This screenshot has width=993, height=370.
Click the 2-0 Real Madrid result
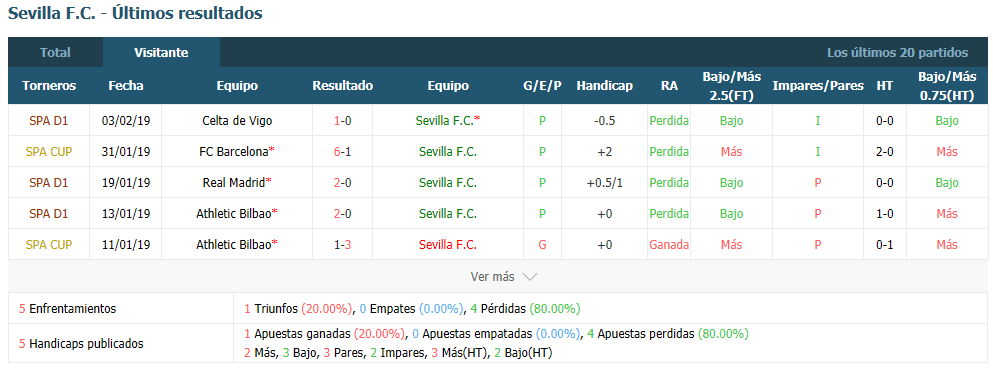click(343, 182)
